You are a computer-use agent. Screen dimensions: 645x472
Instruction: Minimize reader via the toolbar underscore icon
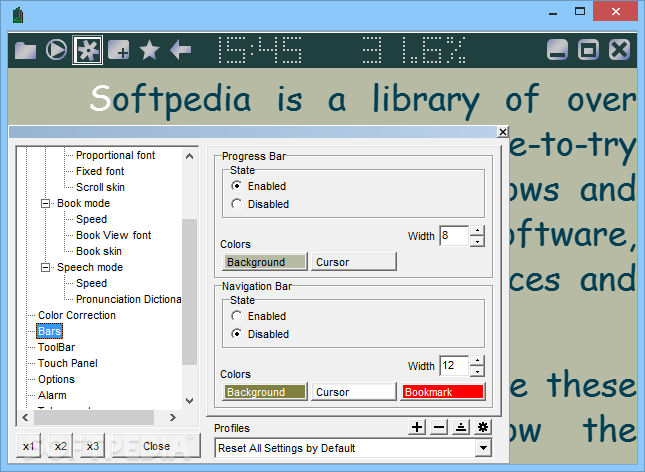(x=557, y=50)
